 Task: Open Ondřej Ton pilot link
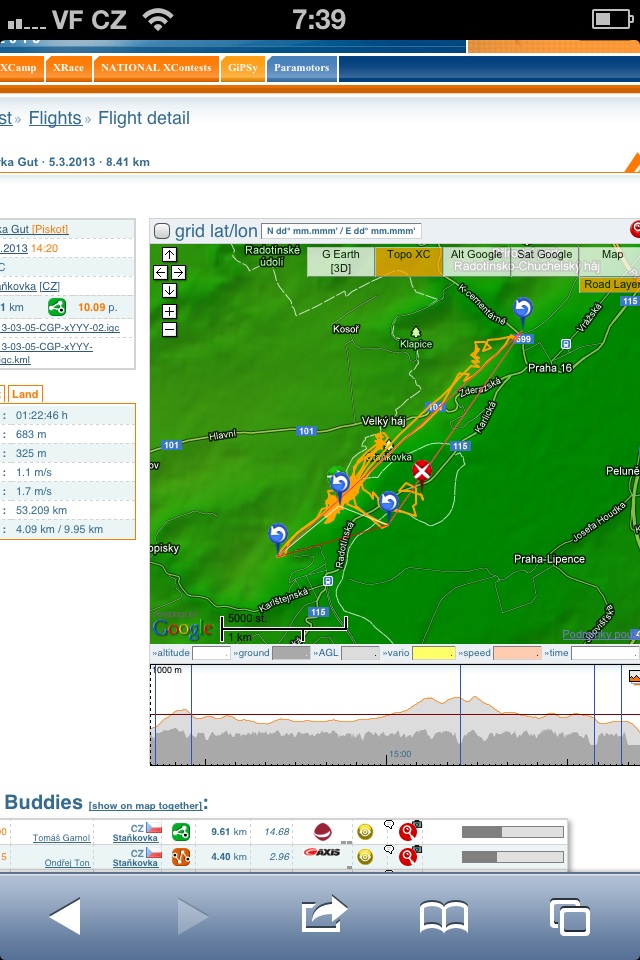click(67, 862)
